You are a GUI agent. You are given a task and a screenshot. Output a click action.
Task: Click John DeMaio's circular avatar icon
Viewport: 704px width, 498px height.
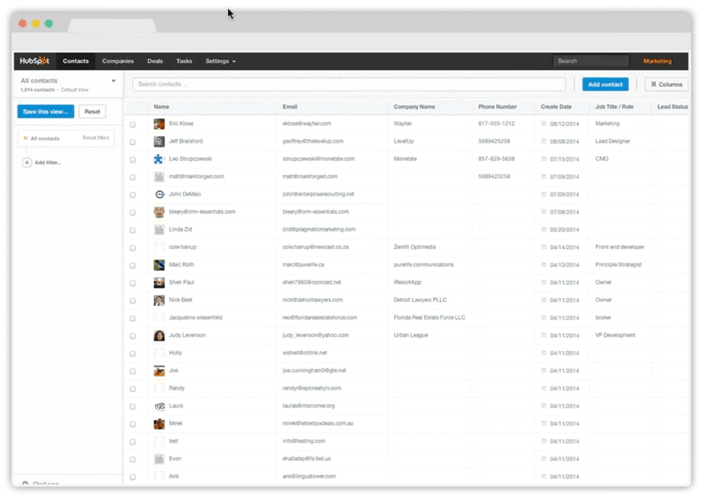tap(159, 194)
